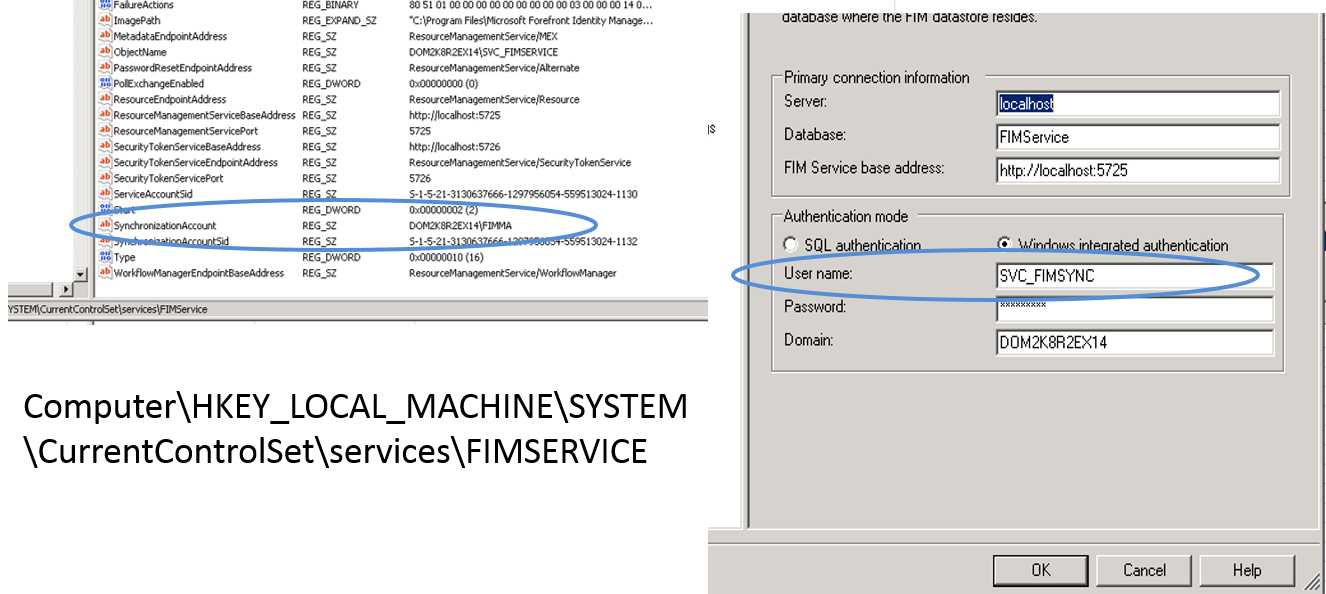Select the ServiceAccountSid string icon
Screen dimensions: 1326x594
[105, 194]
